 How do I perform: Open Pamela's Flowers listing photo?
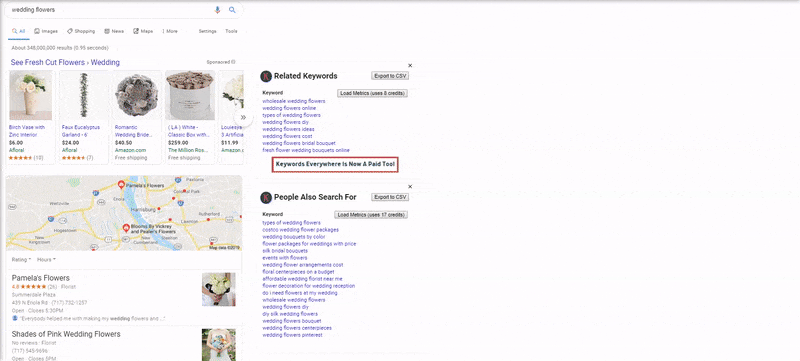(x=219, y=289)
